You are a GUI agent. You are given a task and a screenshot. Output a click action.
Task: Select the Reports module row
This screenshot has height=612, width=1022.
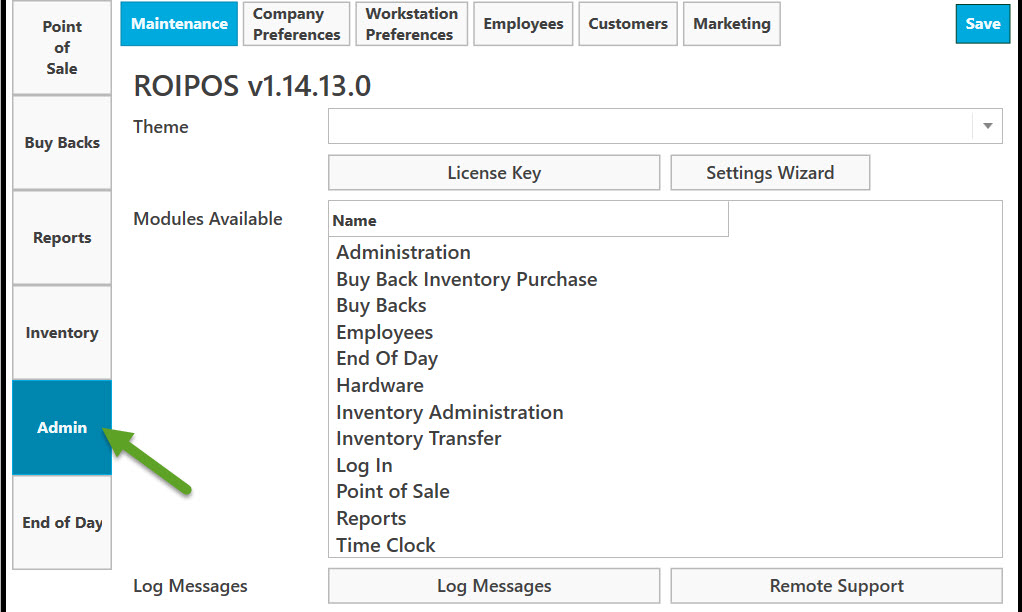pyautogui.click(x=372, y=518)
